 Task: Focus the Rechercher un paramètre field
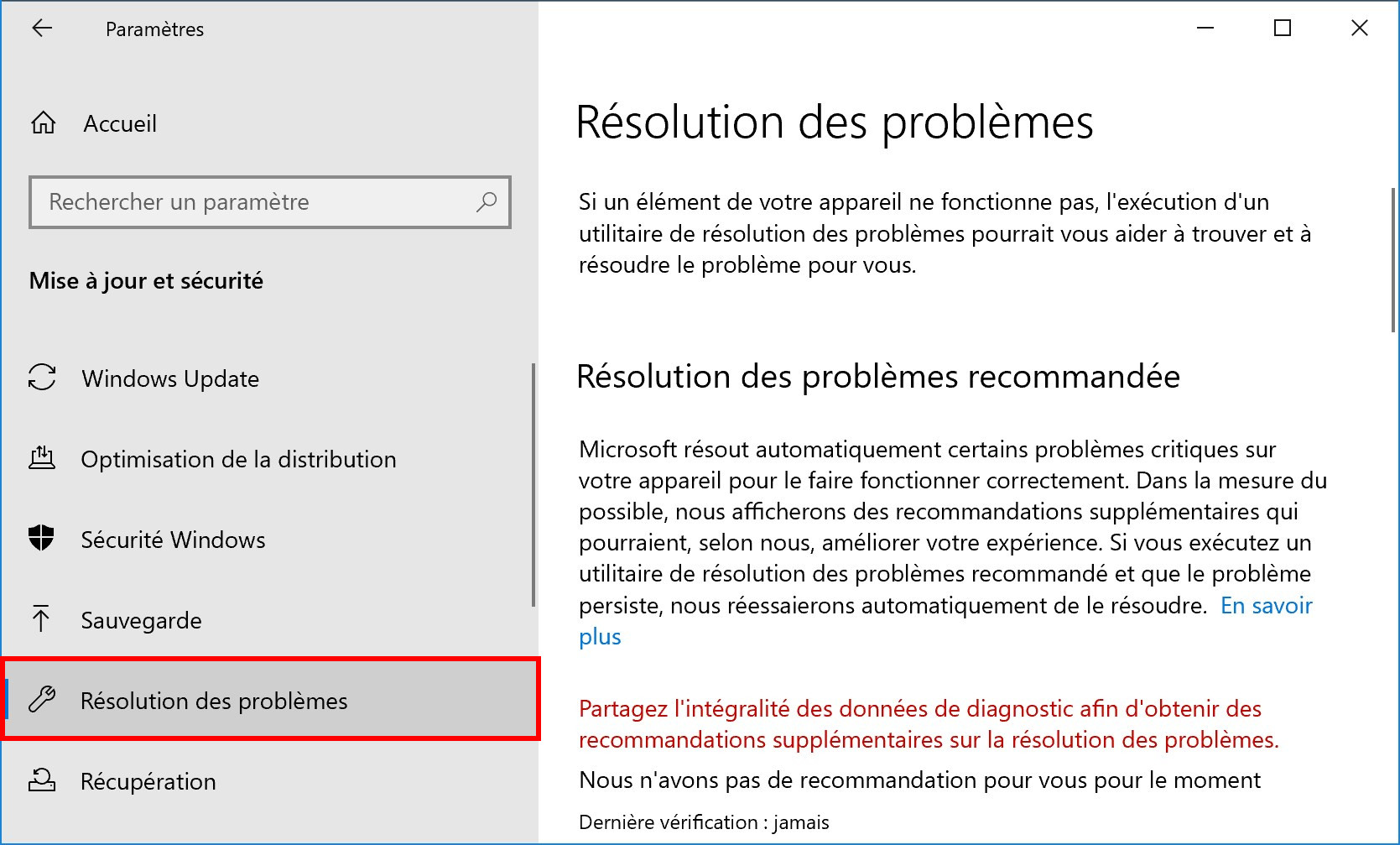(x=270, y=202)
